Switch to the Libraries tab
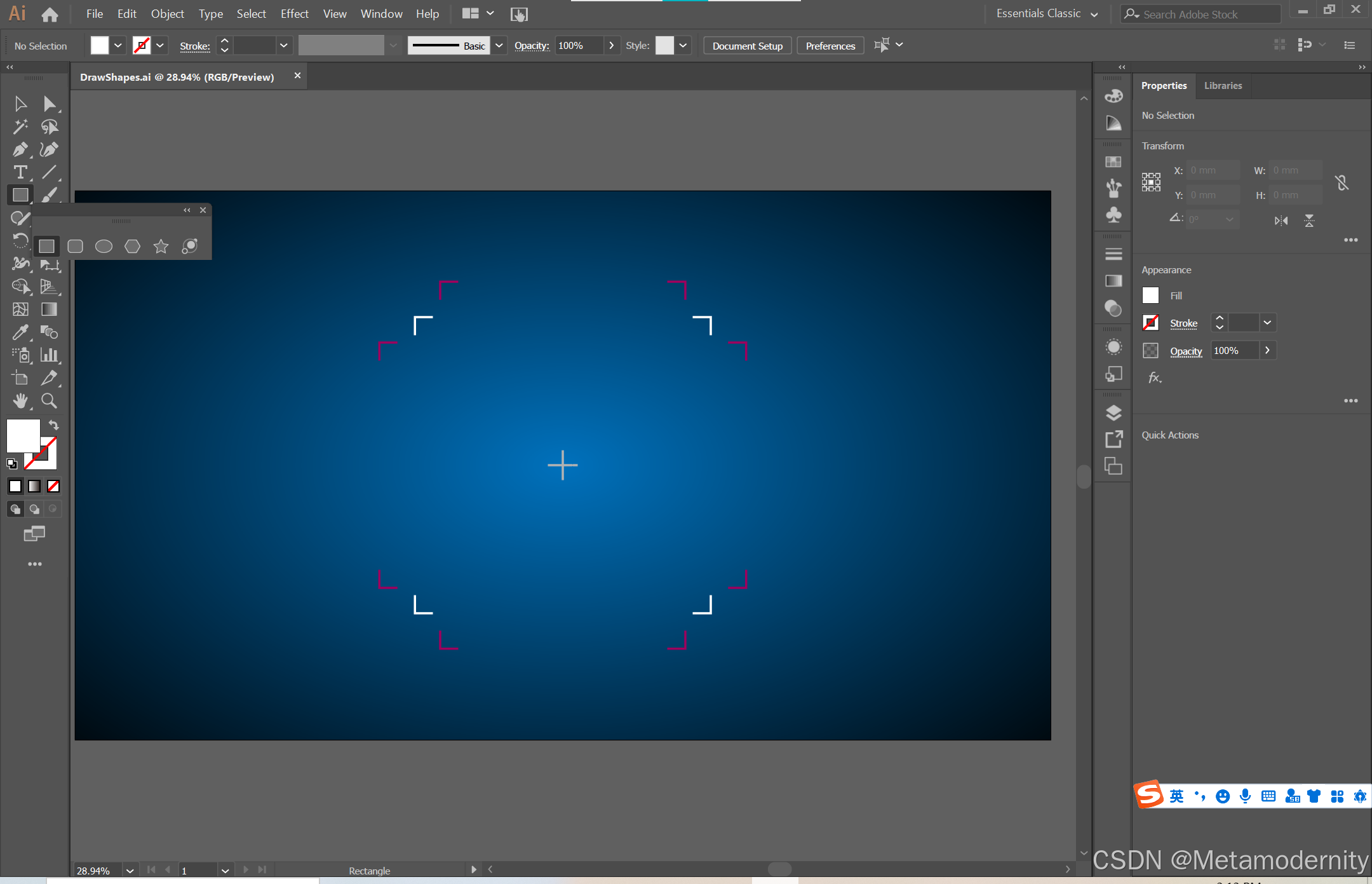 click(x=1223, y=86)
